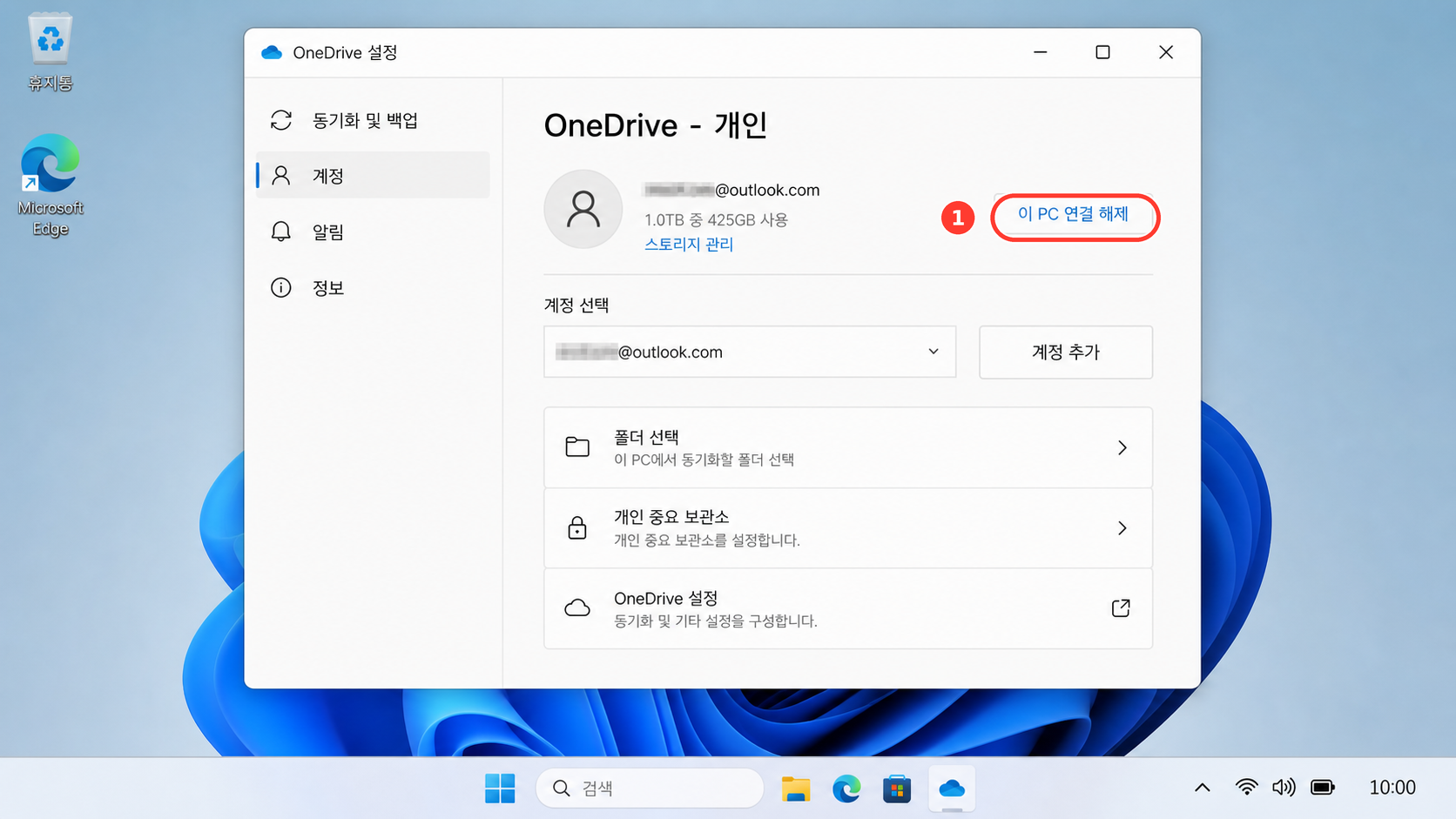Screen dimensions: 1456x819
Task: Open the clock showing 10:00
Action: click(x=1392, y=788)
